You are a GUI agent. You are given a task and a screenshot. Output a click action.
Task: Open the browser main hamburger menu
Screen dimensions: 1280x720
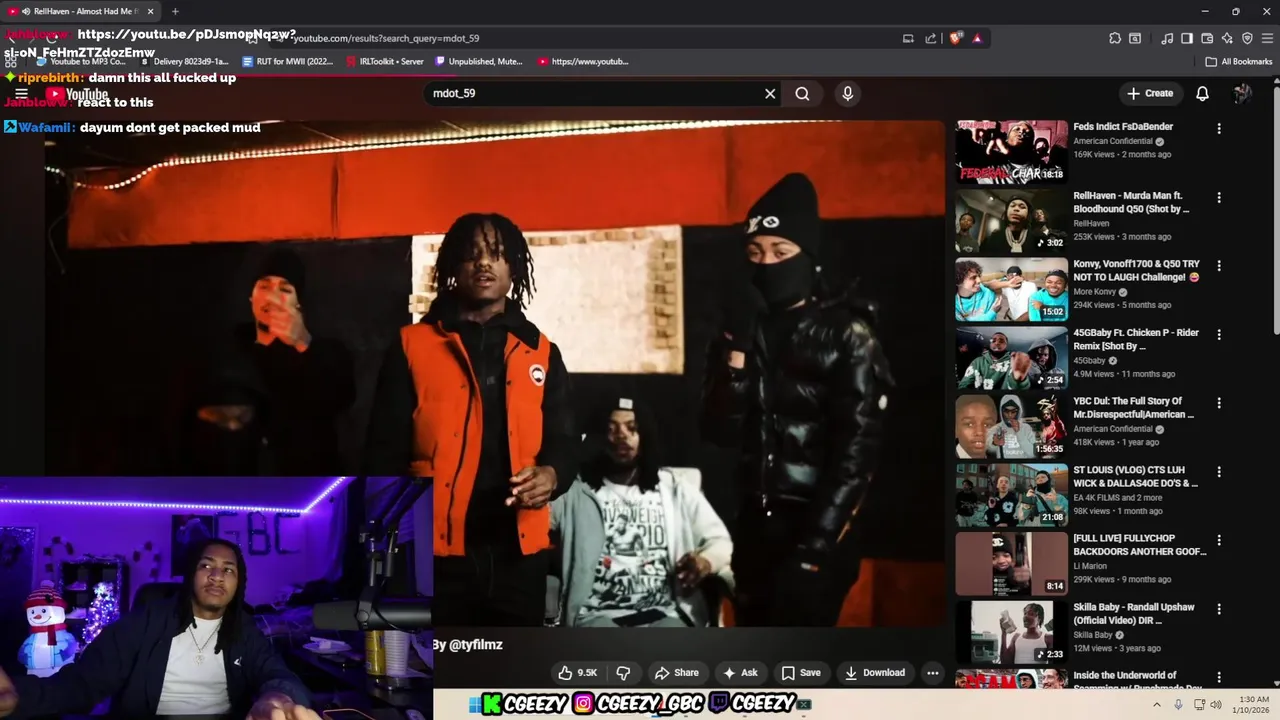(x=1267, y=38)
